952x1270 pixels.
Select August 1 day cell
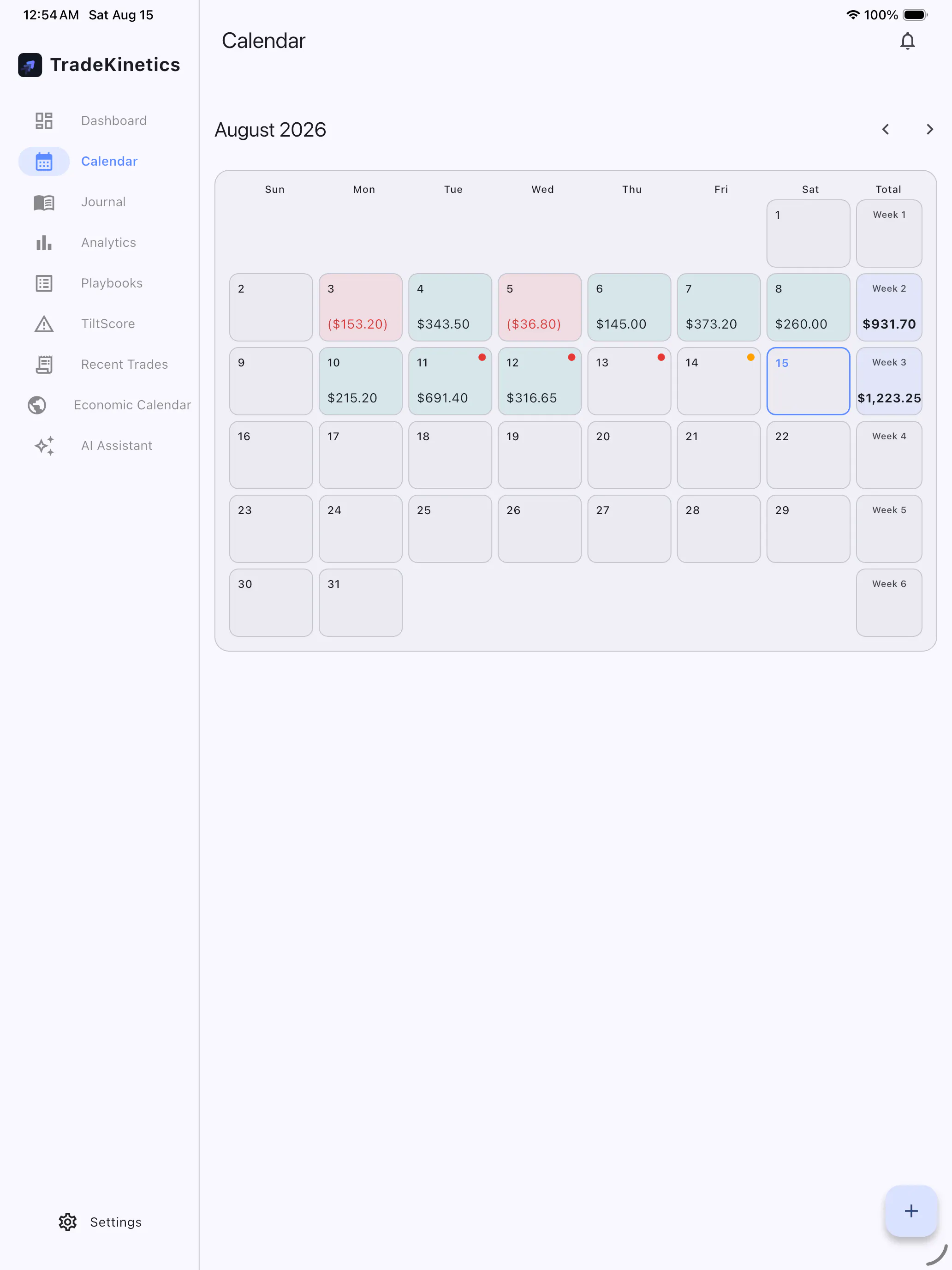point(808,234)
